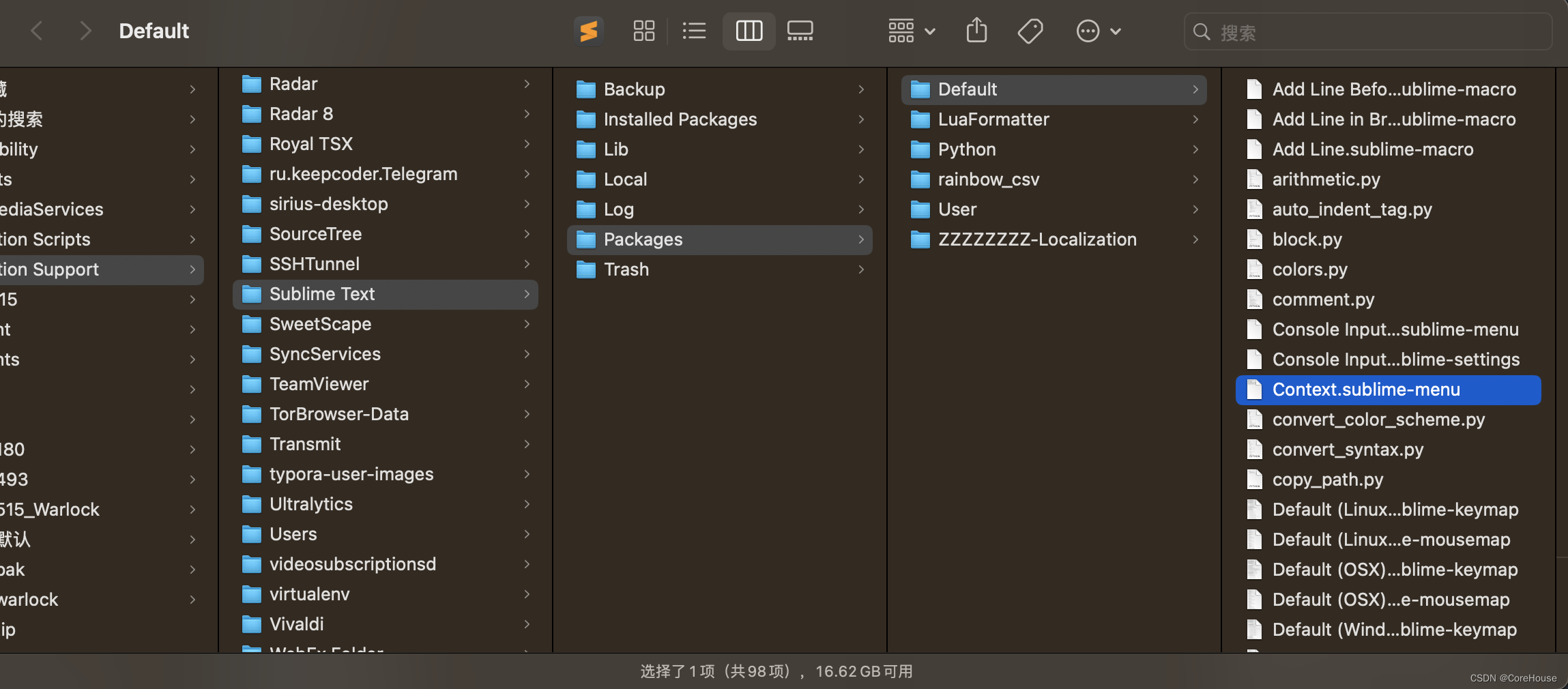
Task: Navigate forward with the forward arrow
Action: tap(85, 31)
